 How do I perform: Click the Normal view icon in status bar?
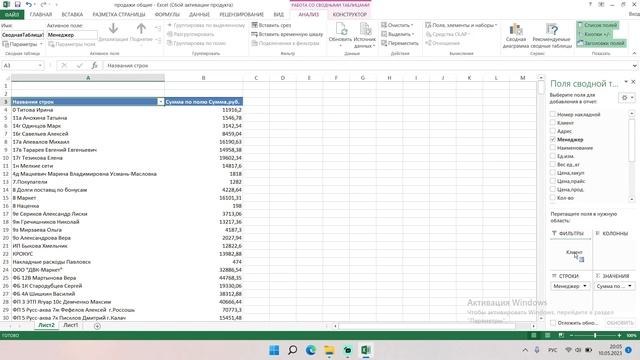(x=533, y=335)
